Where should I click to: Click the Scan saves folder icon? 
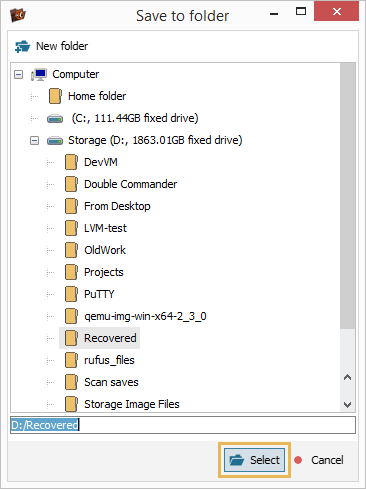point(71,382)
